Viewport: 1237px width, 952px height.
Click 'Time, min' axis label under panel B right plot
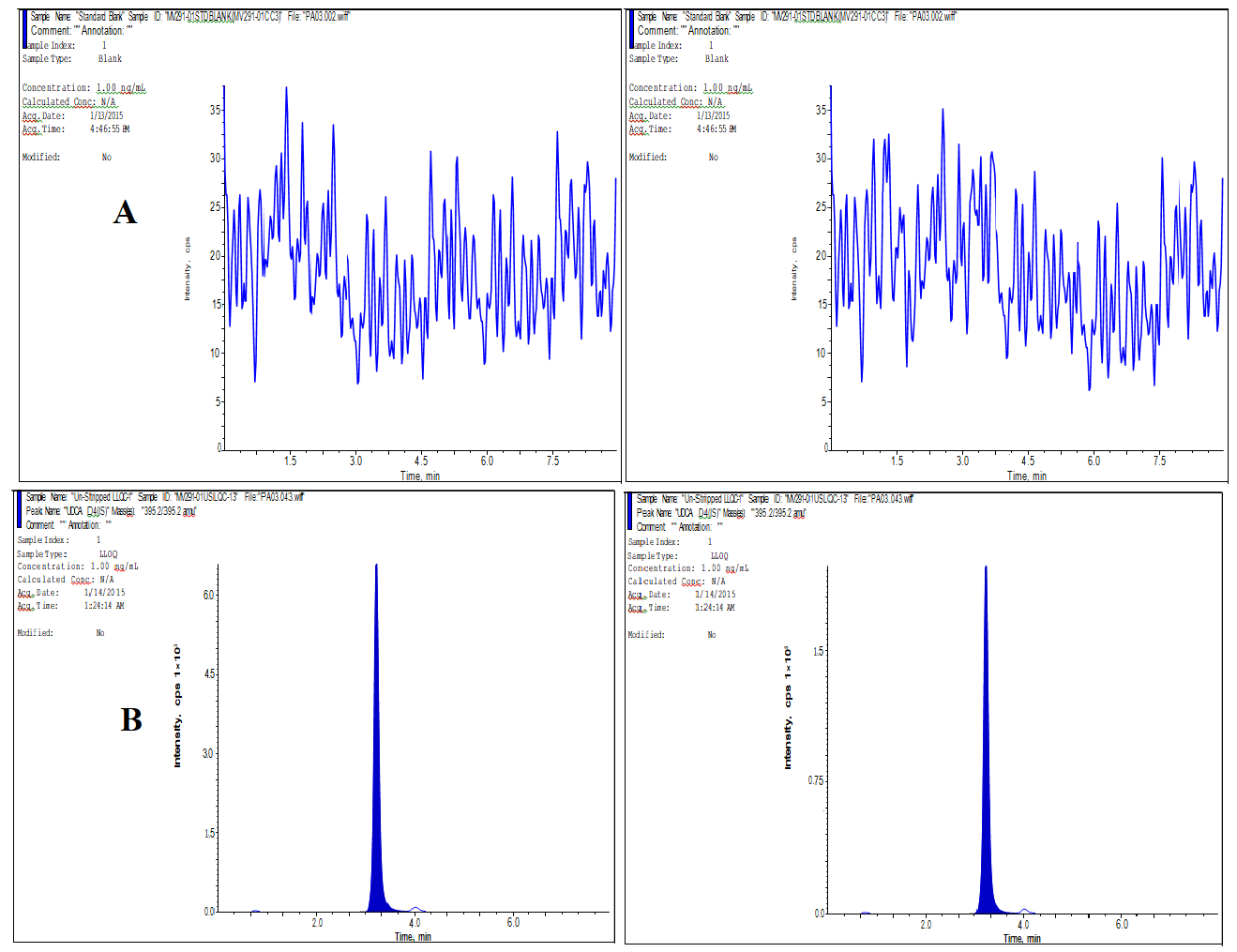coord(1021,938)
